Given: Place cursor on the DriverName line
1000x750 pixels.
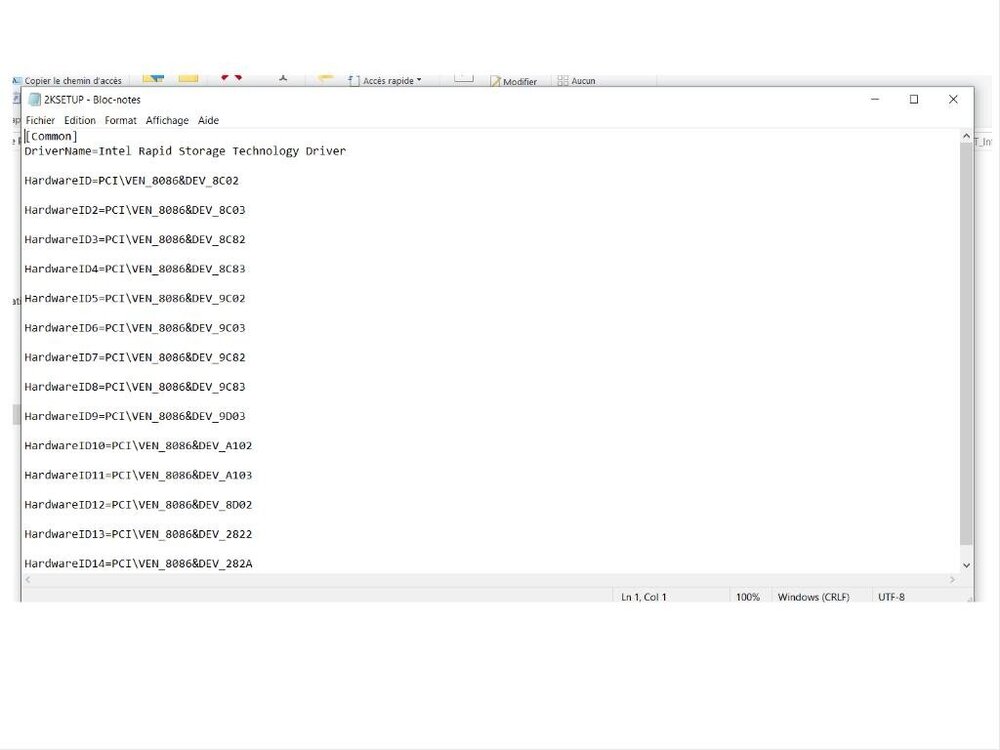Looking at the screenshot, I should pos(185,151).
